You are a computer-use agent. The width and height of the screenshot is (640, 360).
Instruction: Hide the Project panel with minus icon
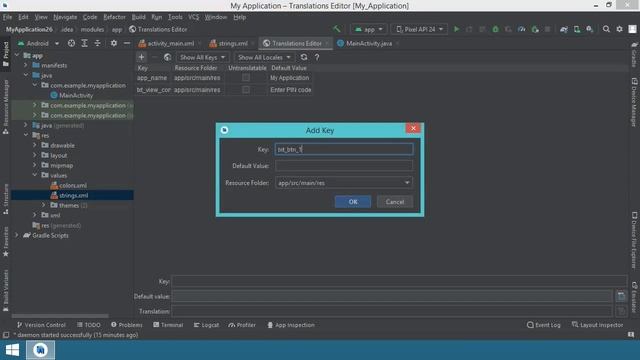(127, 43)
